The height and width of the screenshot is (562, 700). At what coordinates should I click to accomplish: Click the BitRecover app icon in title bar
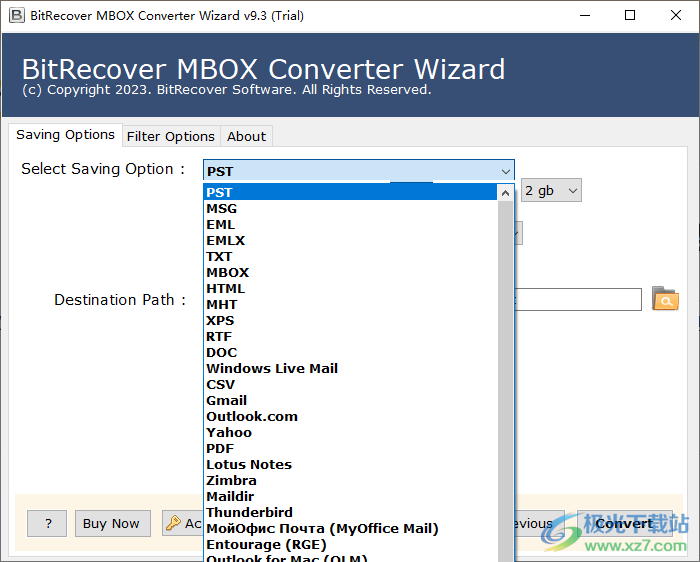coord(17,15)
